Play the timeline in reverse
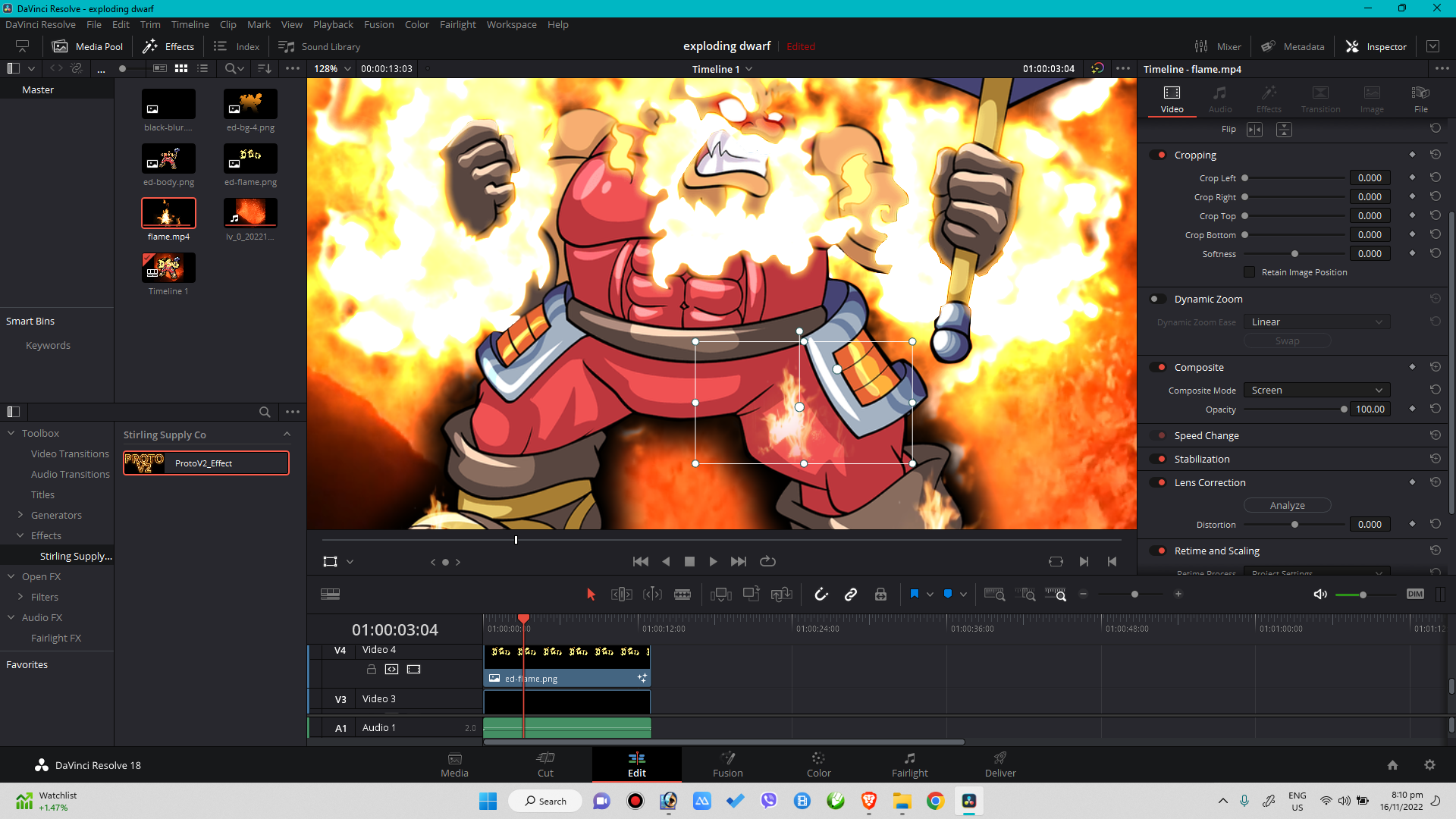 pos(666,562)
